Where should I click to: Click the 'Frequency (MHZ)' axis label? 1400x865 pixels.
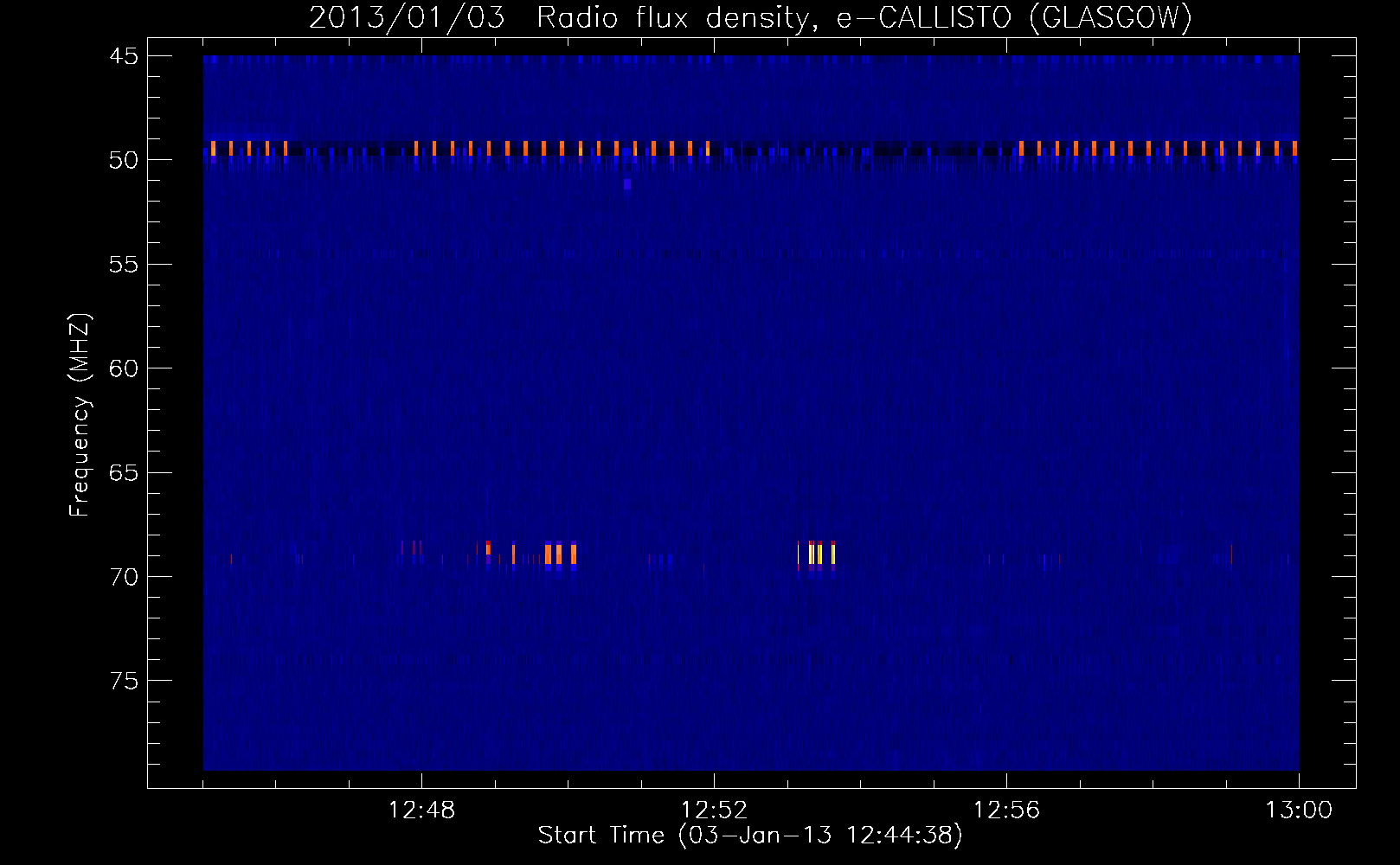(80, 415)
